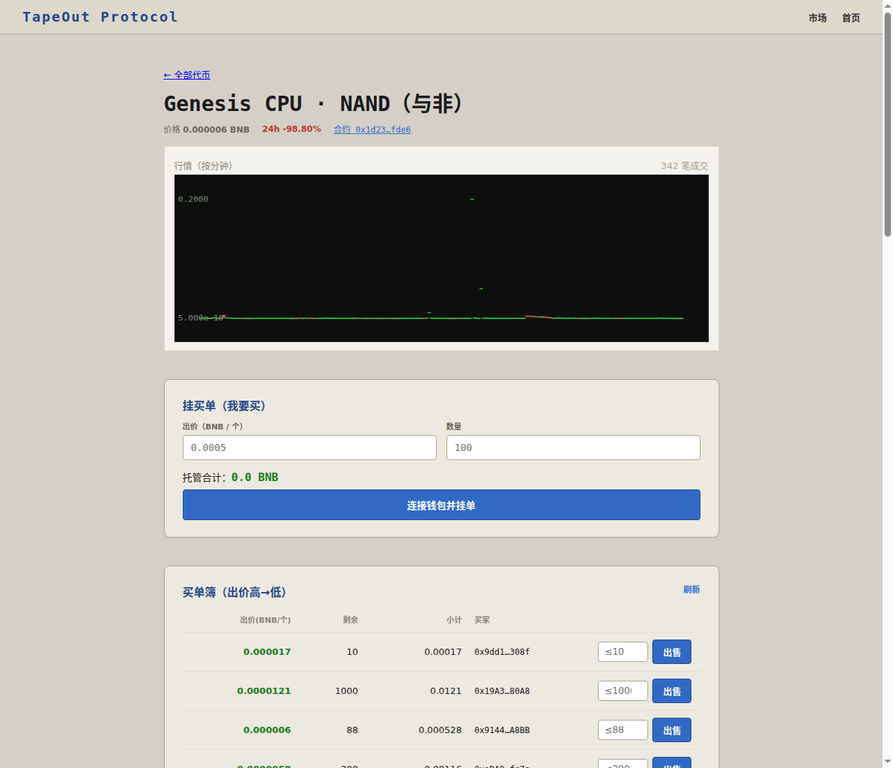Click the 出价(BNB/个) column header
Image resolution: width=893 pixels, height=768 pixels.
click(265, 620)
